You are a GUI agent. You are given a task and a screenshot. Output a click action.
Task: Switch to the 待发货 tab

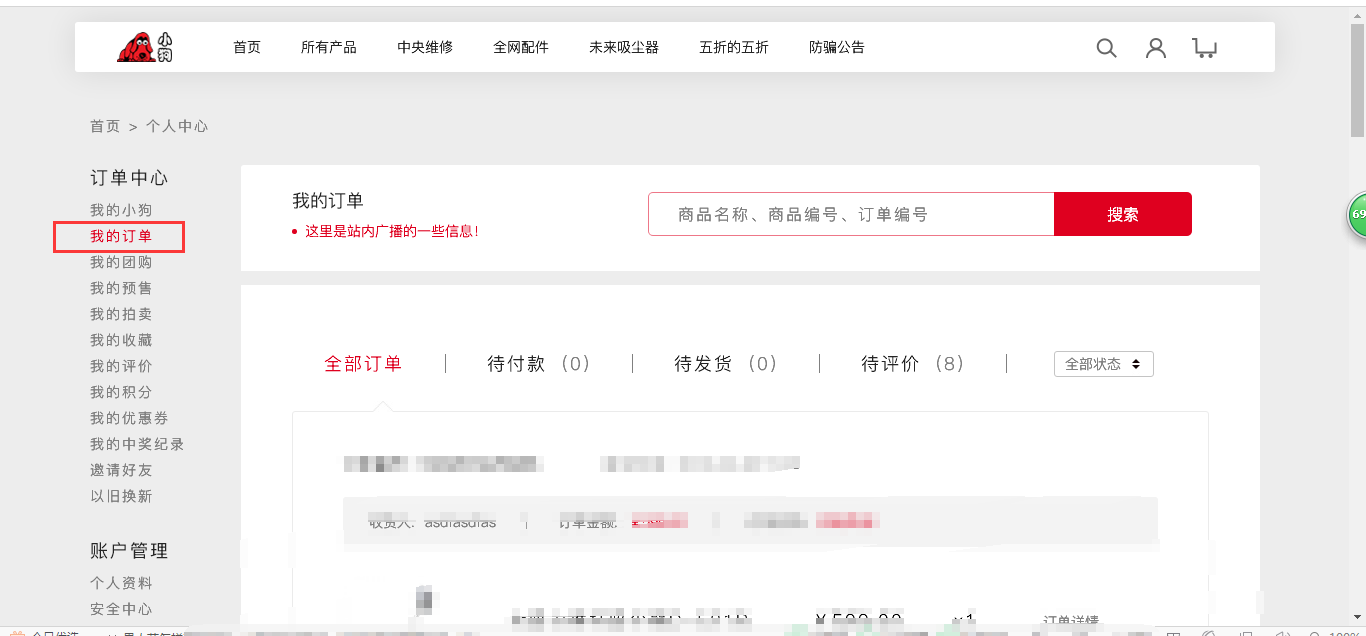[726, 364]
